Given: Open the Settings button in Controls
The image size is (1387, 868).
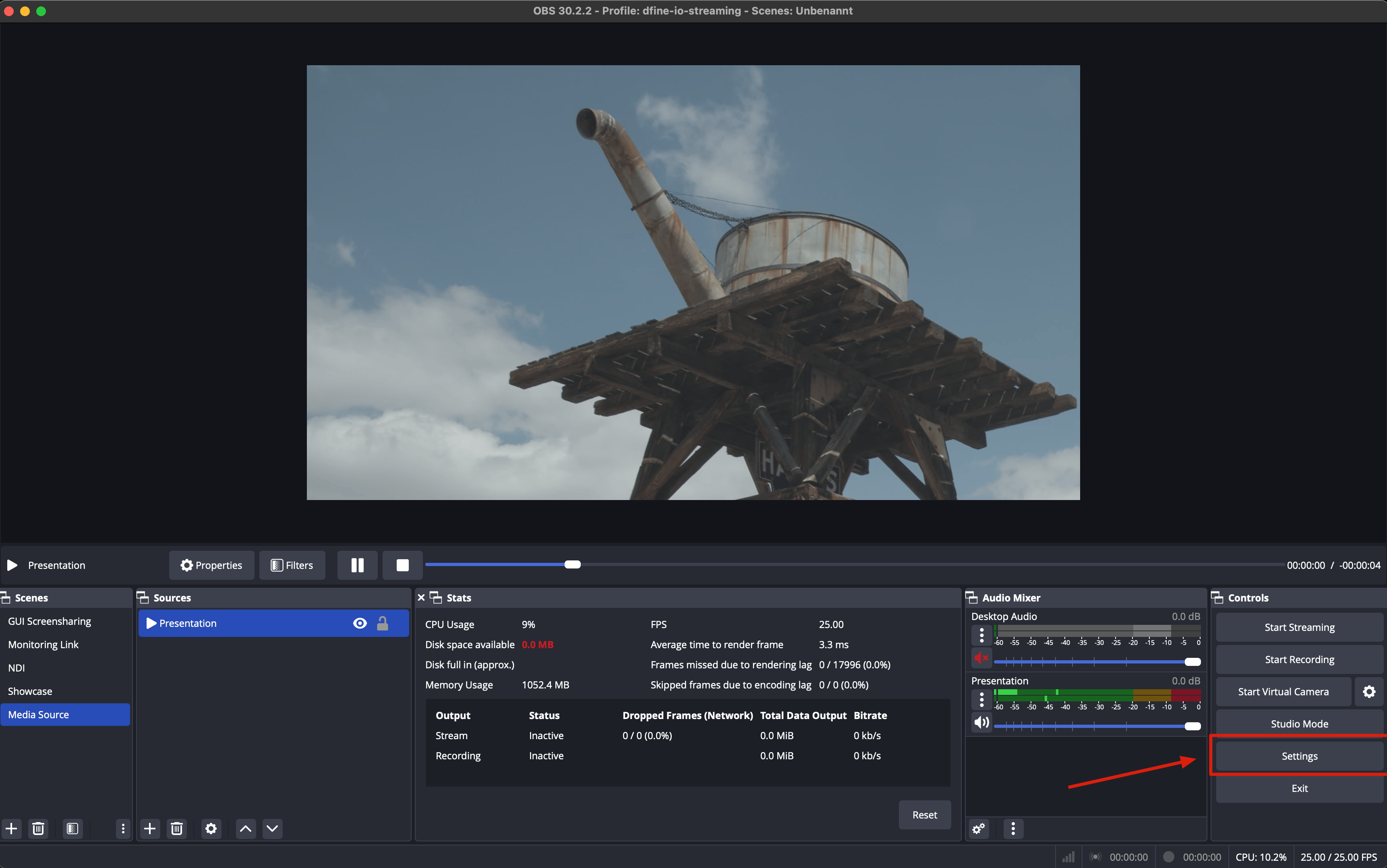Looking at the screenshot, I should (1299, 756).
